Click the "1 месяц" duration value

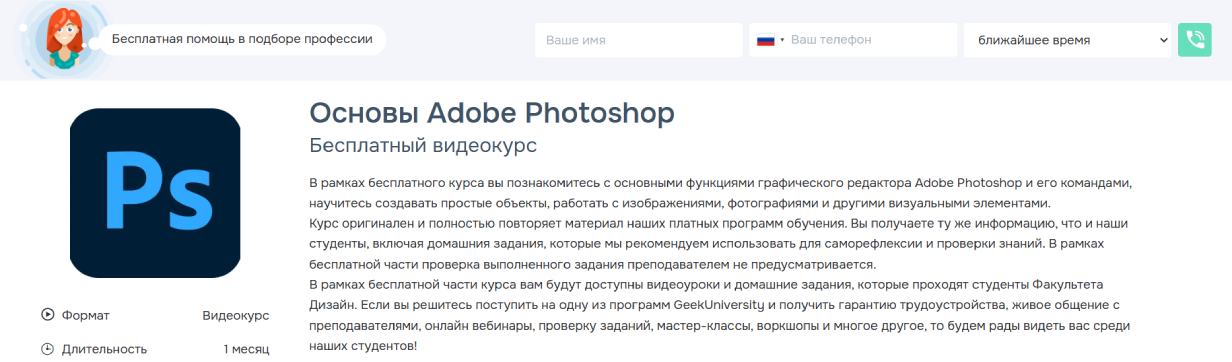coord(246,349)
